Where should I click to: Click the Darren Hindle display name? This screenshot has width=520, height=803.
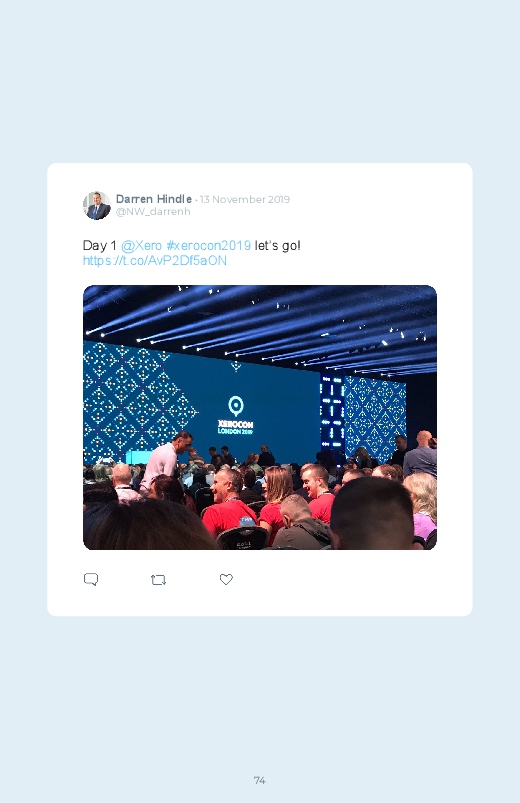154,199
